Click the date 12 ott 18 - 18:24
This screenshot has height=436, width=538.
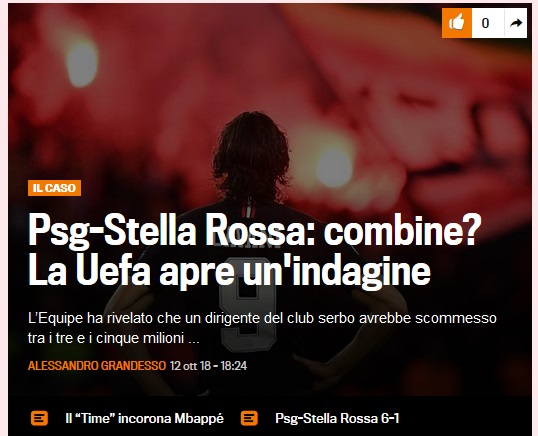click(x=208, y=366)
